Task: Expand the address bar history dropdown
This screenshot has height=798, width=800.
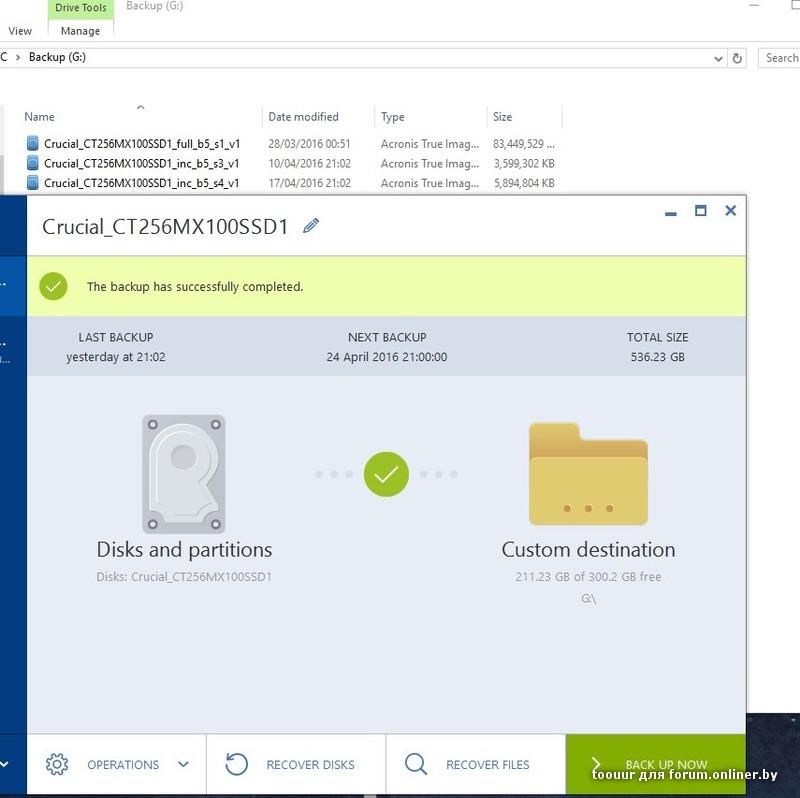Action: click(x=718, y=58)
